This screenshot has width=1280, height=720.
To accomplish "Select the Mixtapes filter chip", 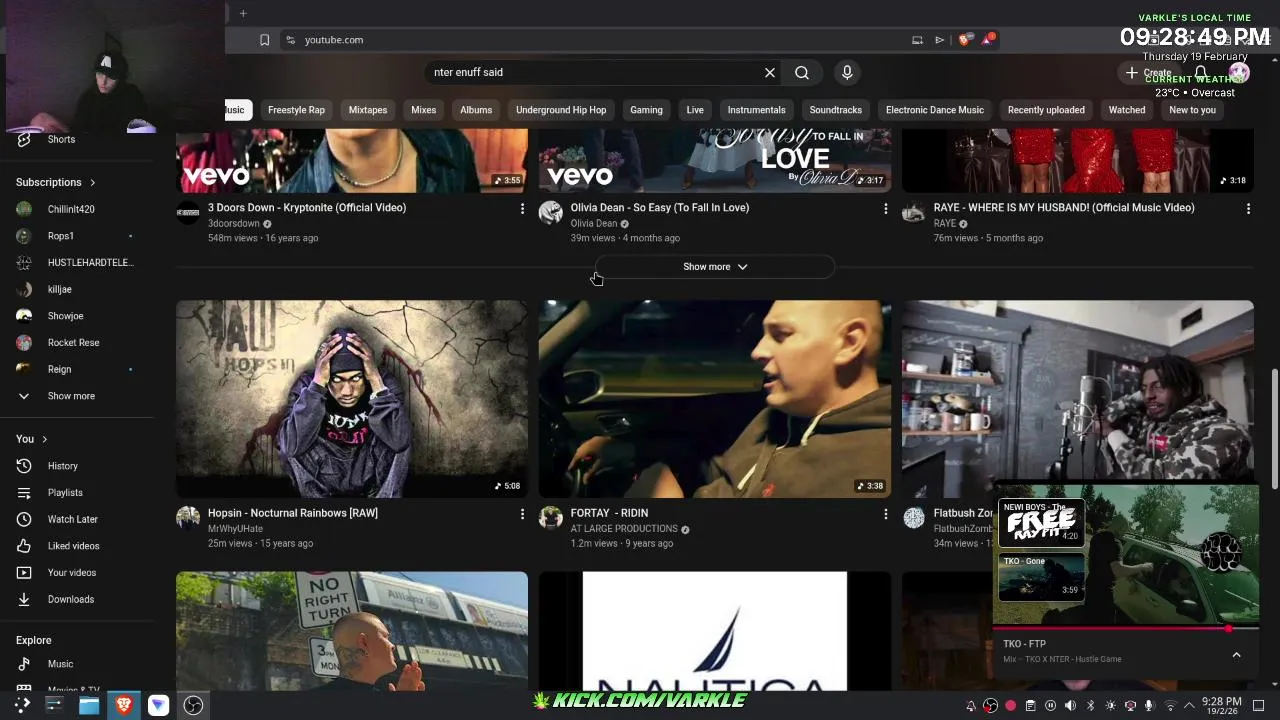I will (x=368, y=110).
